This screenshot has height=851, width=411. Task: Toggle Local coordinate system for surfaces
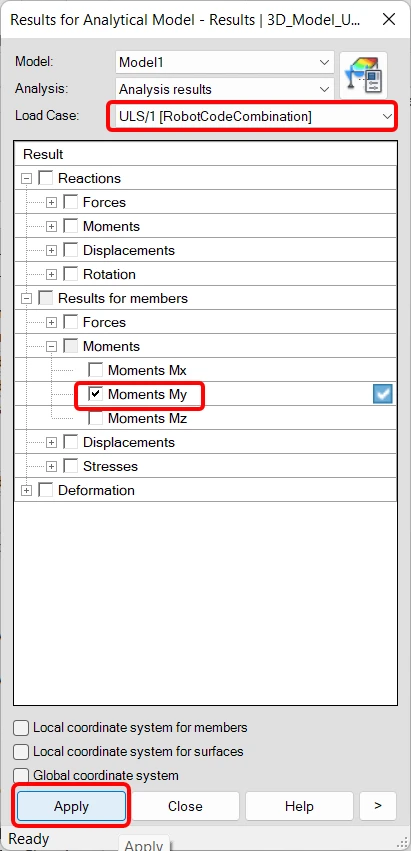point(21,751)
